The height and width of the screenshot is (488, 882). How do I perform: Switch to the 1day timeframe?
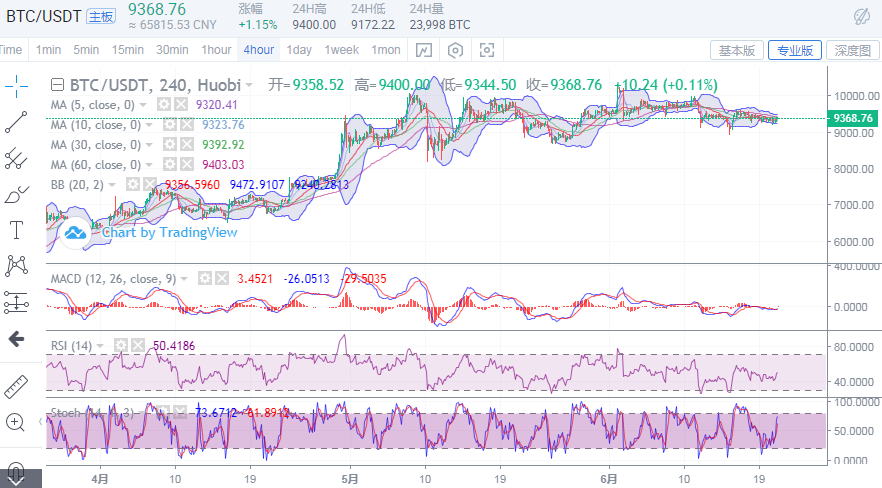(x=299, y=50)
